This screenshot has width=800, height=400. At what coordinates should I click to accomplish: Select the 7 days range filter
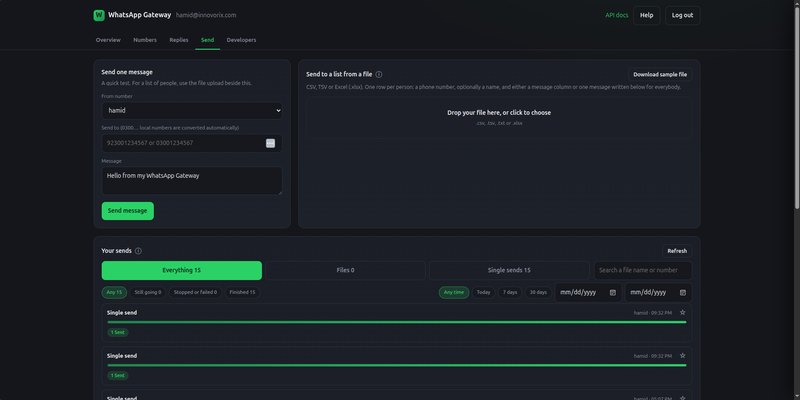tap(510, 292)
